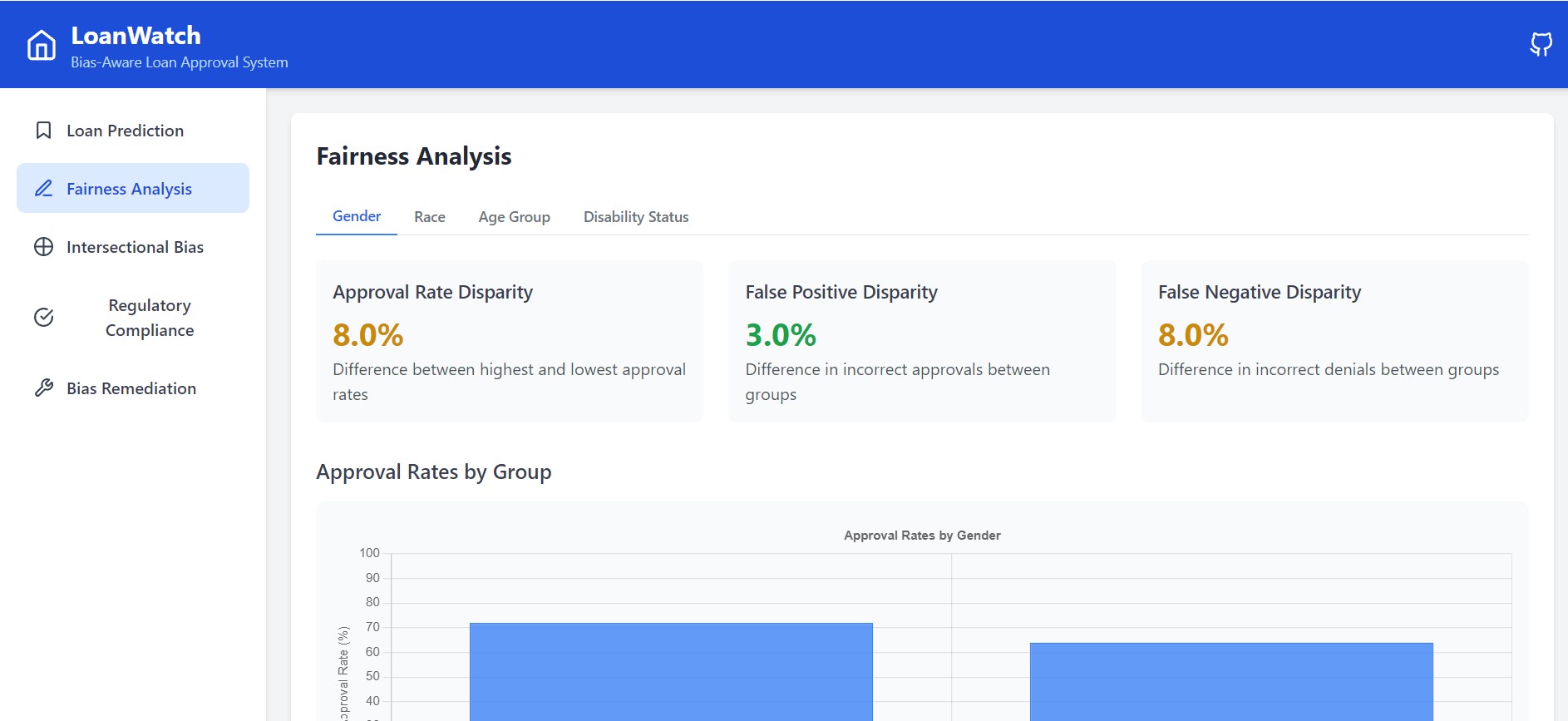Navigate to Bias Remediation
This screenshot has width=1568, height=721.
(x=133, y=388)
